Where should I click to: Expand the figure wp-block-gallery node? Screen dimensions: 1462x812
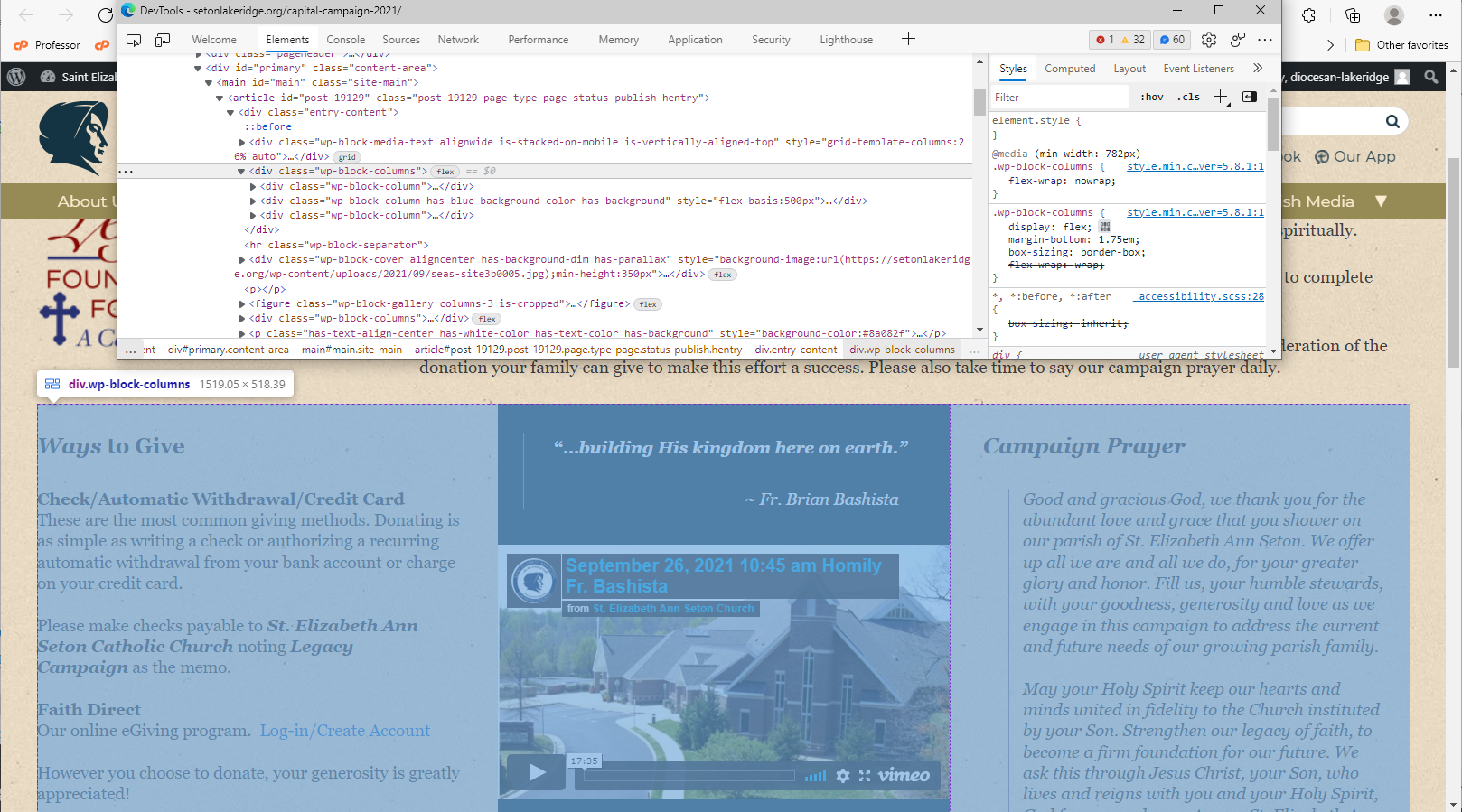tap(242, 304)
